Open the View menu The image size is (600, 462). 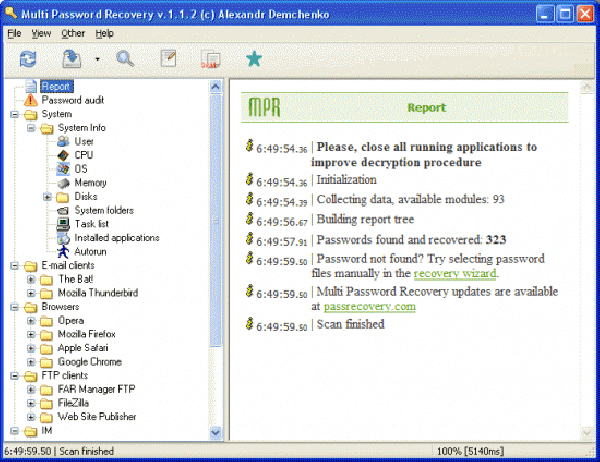coord(41,33)
